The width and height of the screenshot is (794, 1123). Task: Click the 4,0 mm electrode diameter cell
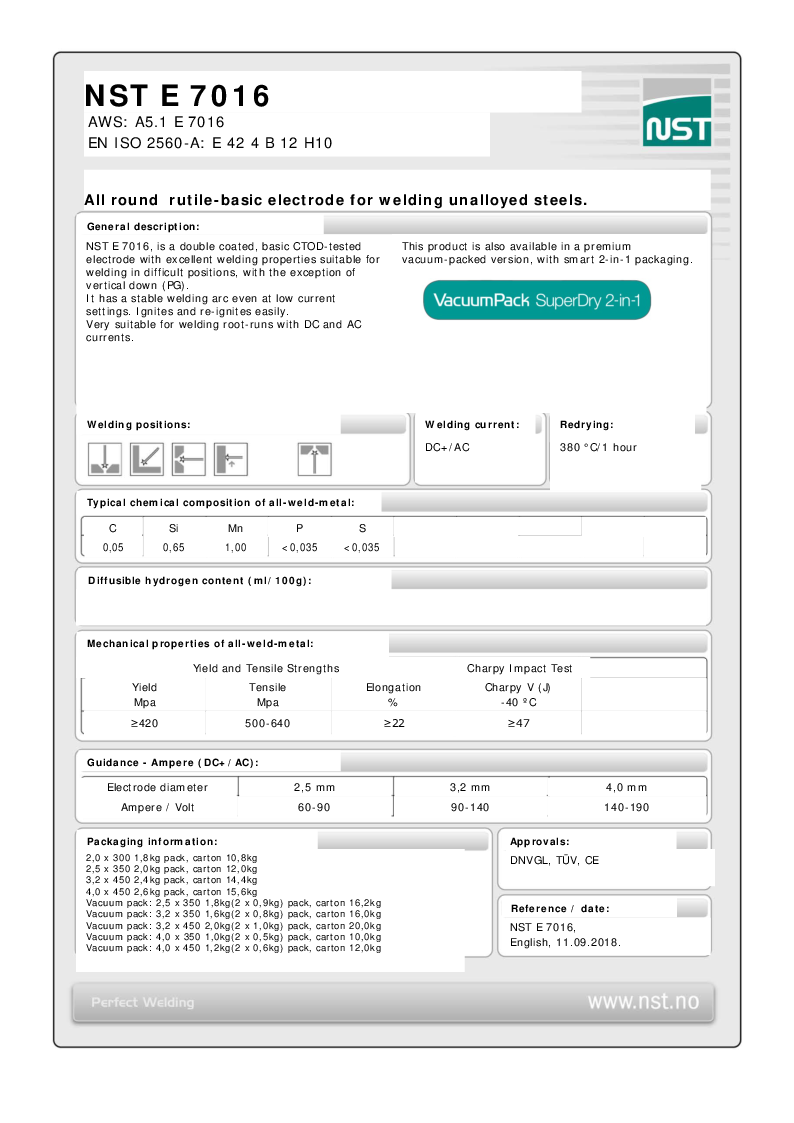click(x=626, y=788)
